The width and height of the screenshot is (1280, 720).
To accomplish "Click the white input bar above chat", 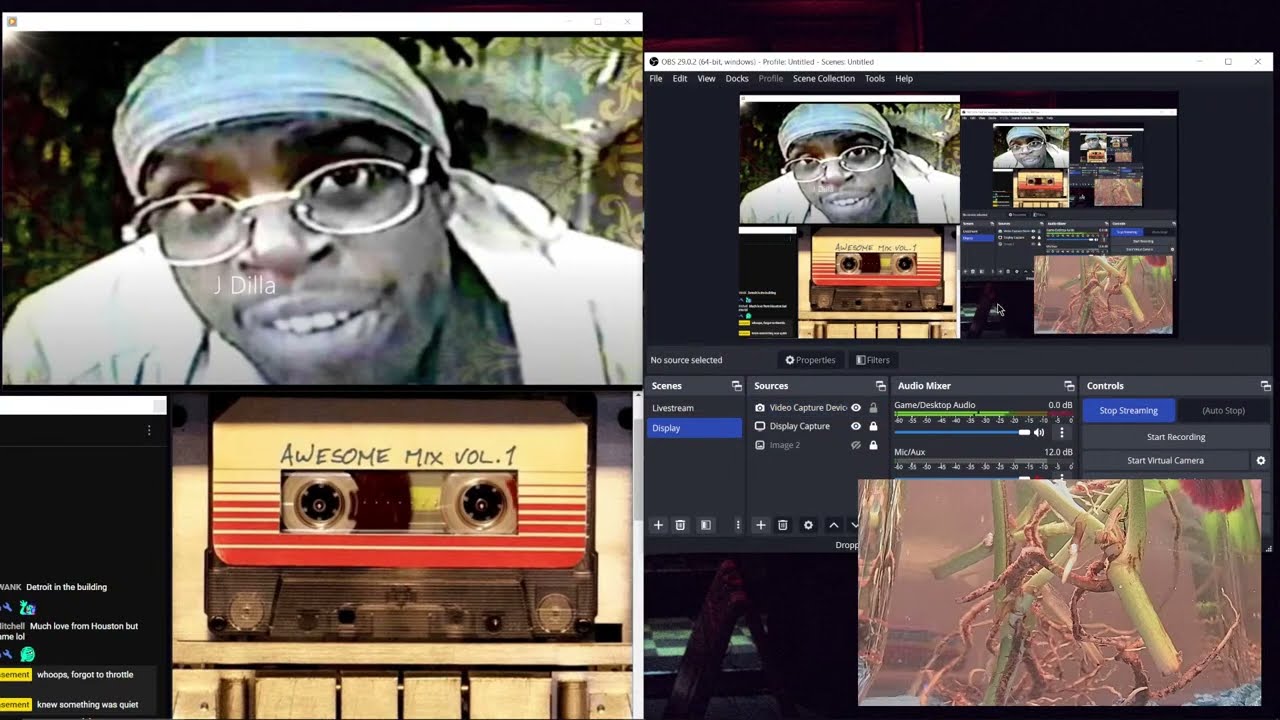I will [x=83, y=405].
